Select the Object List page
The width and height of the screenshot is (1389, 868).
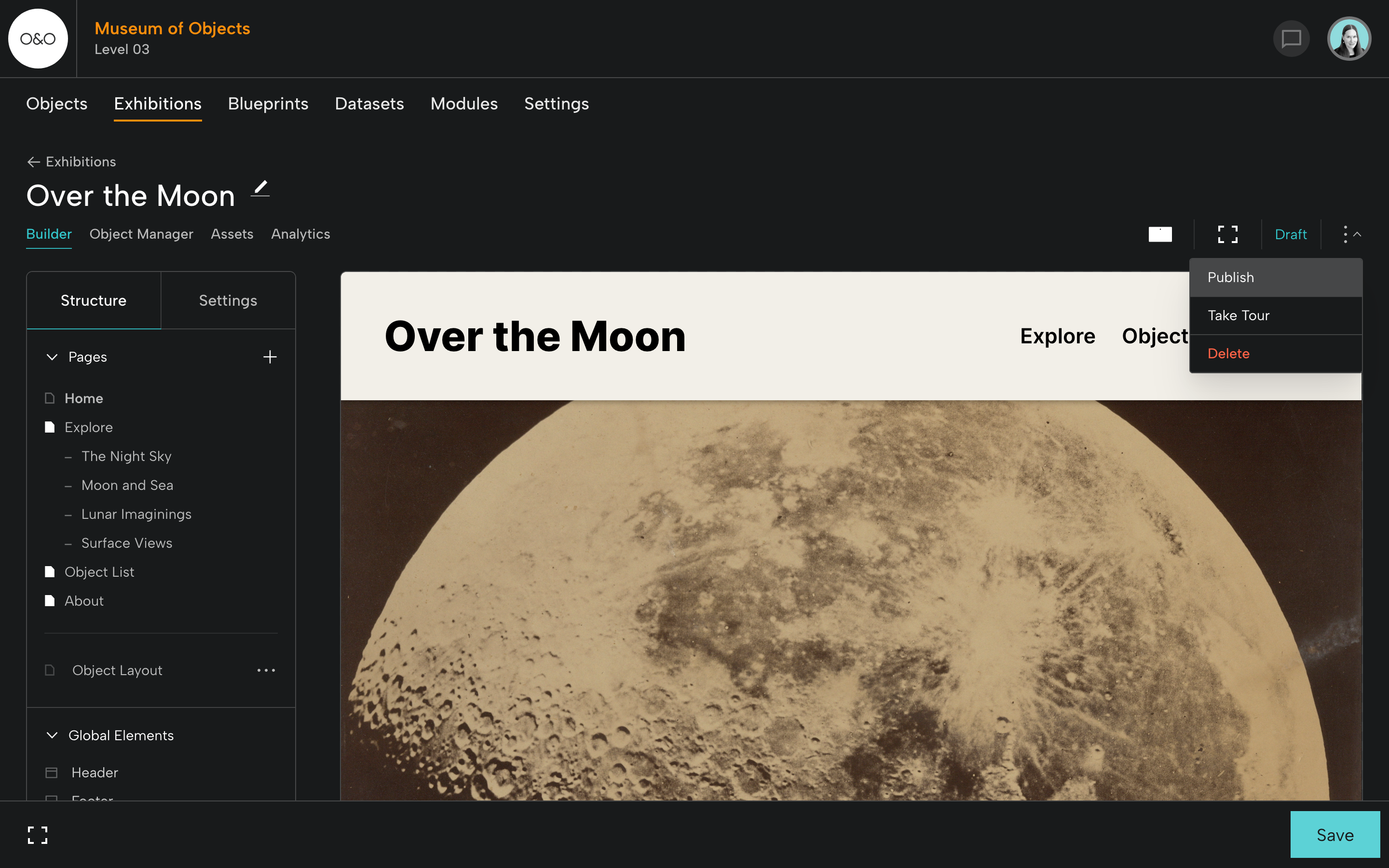[x=99, y=572]
